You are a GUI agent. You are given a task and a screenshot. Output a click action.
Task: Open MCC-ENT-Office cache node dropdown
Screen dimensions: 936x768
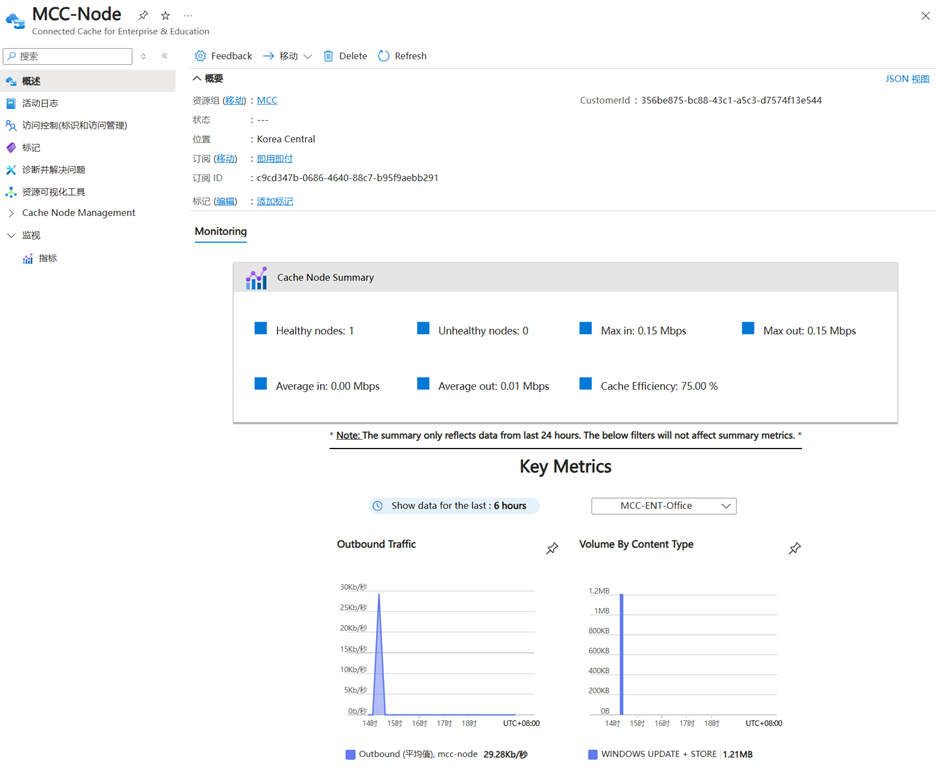coord(664,506)
